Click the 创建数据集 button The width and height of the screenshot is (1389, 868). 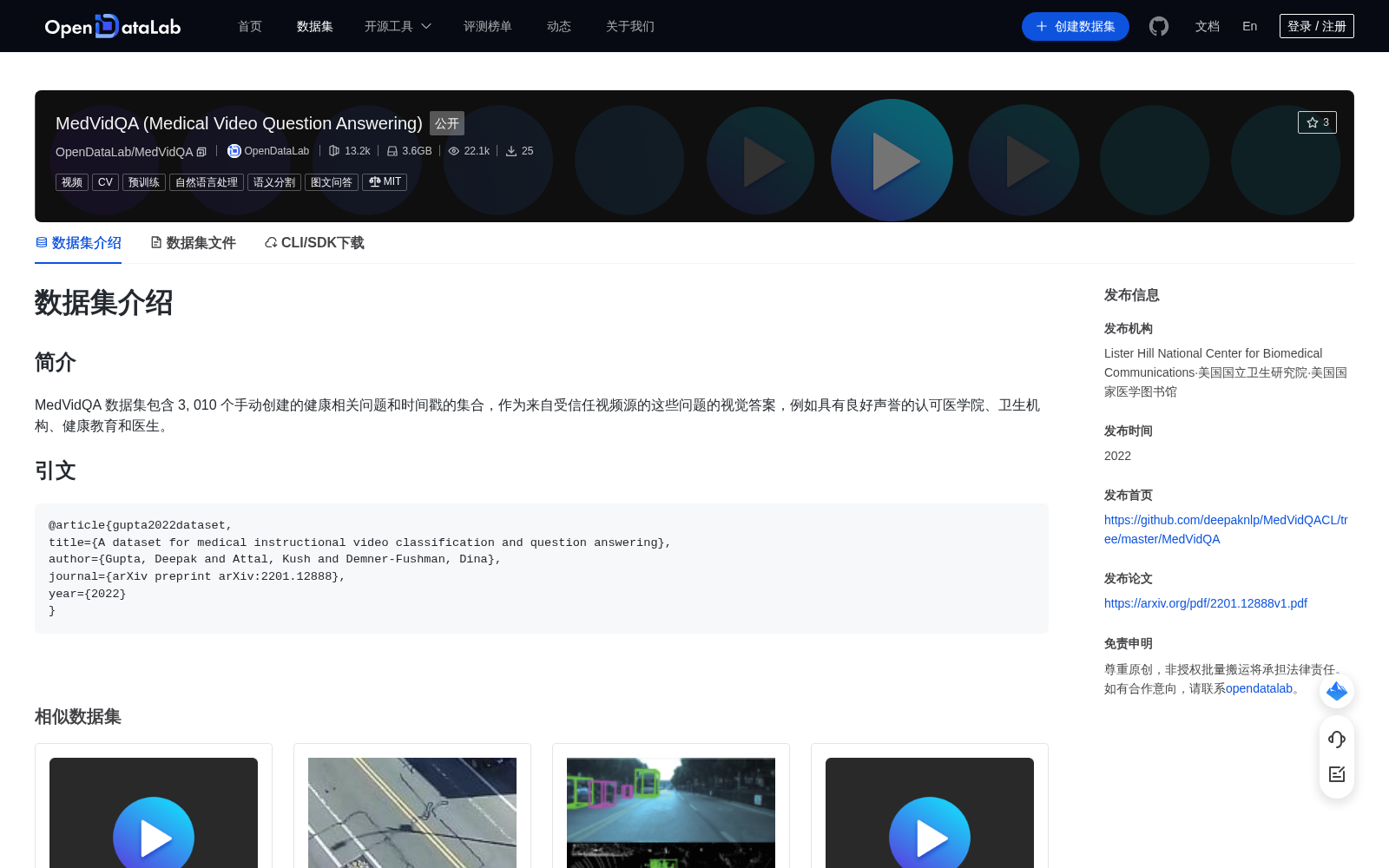point(1076,26)
